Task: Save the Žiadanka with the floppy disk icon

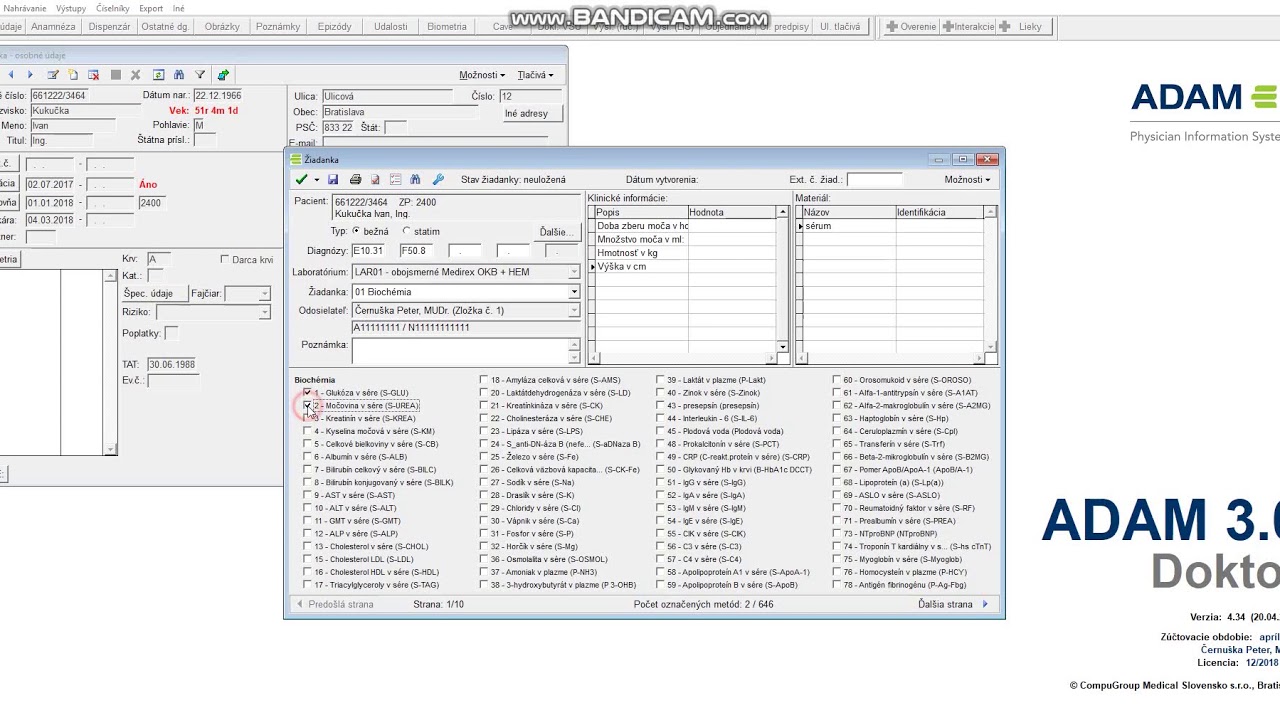Action: [333, 180]
